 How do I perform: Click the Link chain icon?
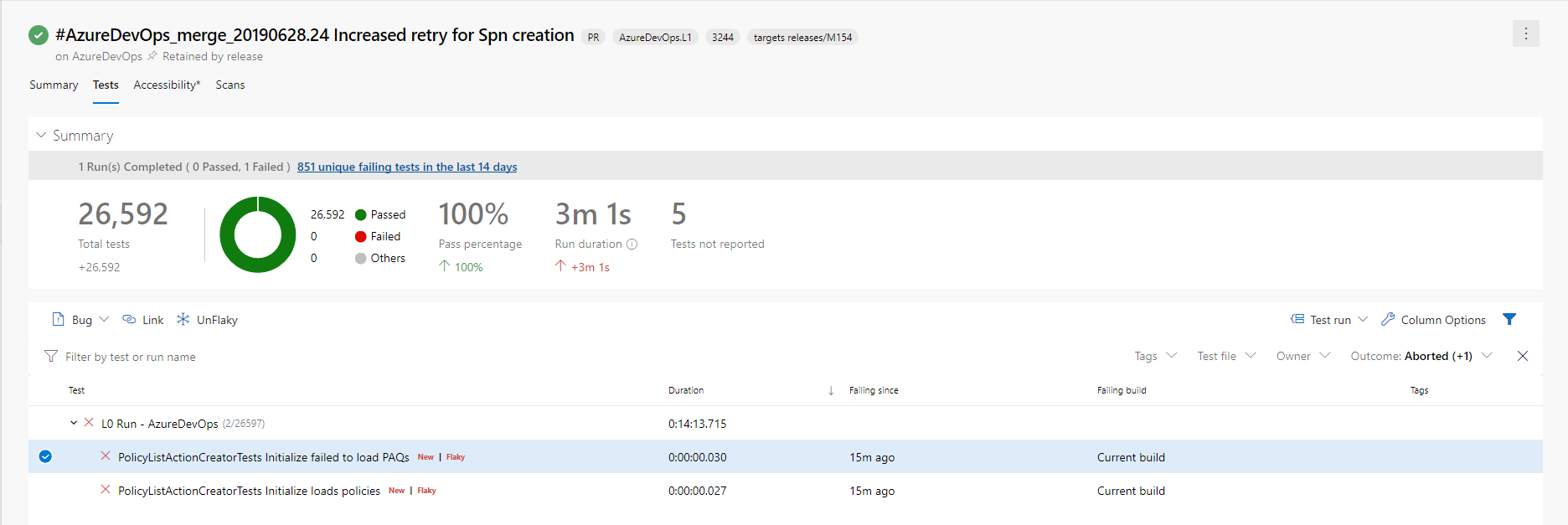coord(129,319)
